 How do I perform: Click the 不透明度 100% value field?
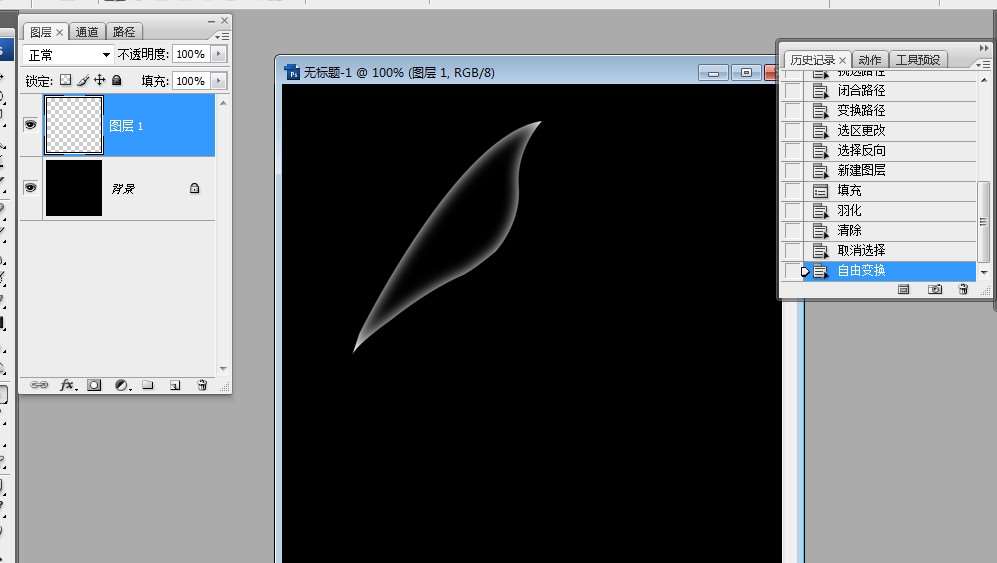191,54
